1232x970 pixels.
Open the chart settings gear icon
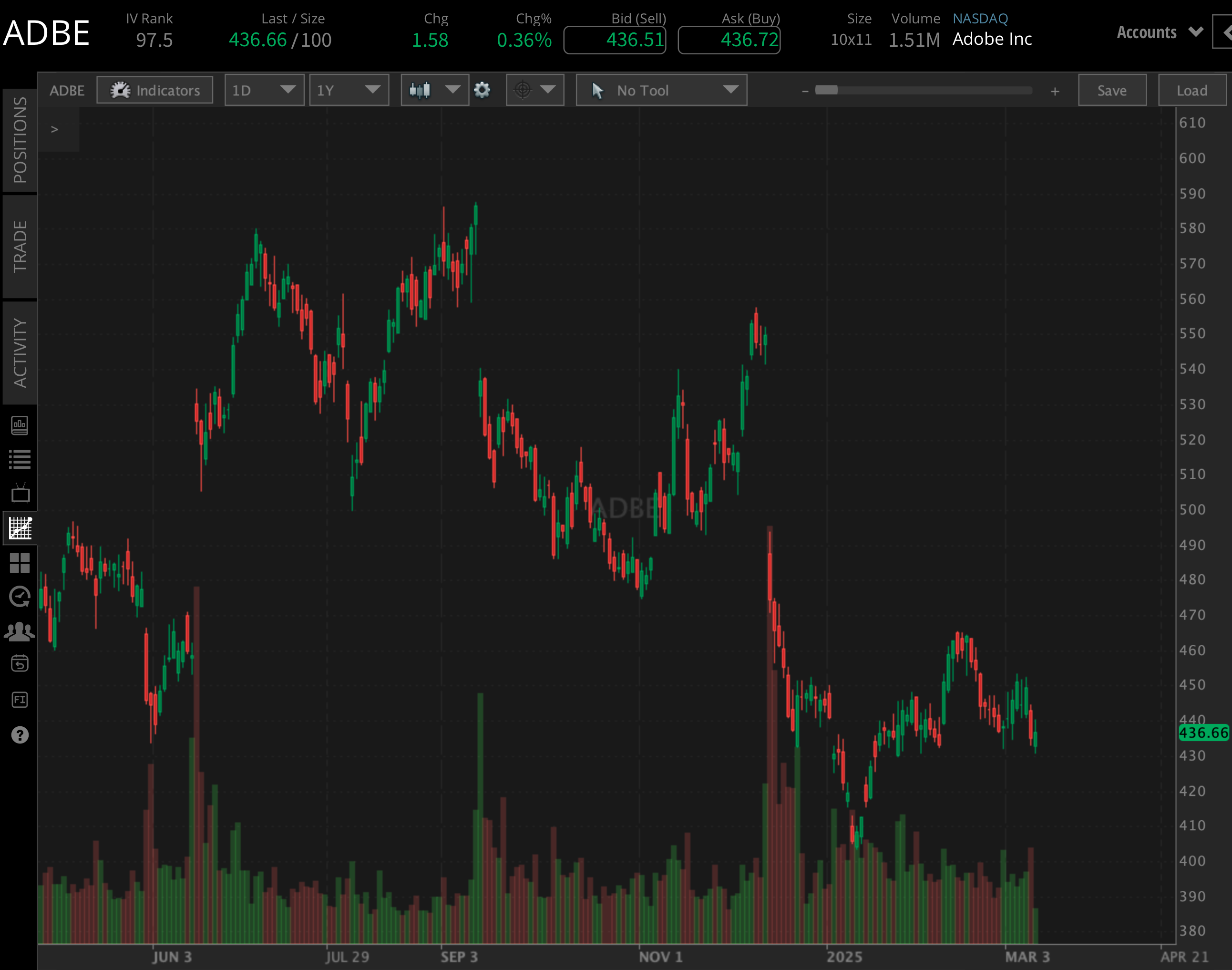(x=482, y=90)
